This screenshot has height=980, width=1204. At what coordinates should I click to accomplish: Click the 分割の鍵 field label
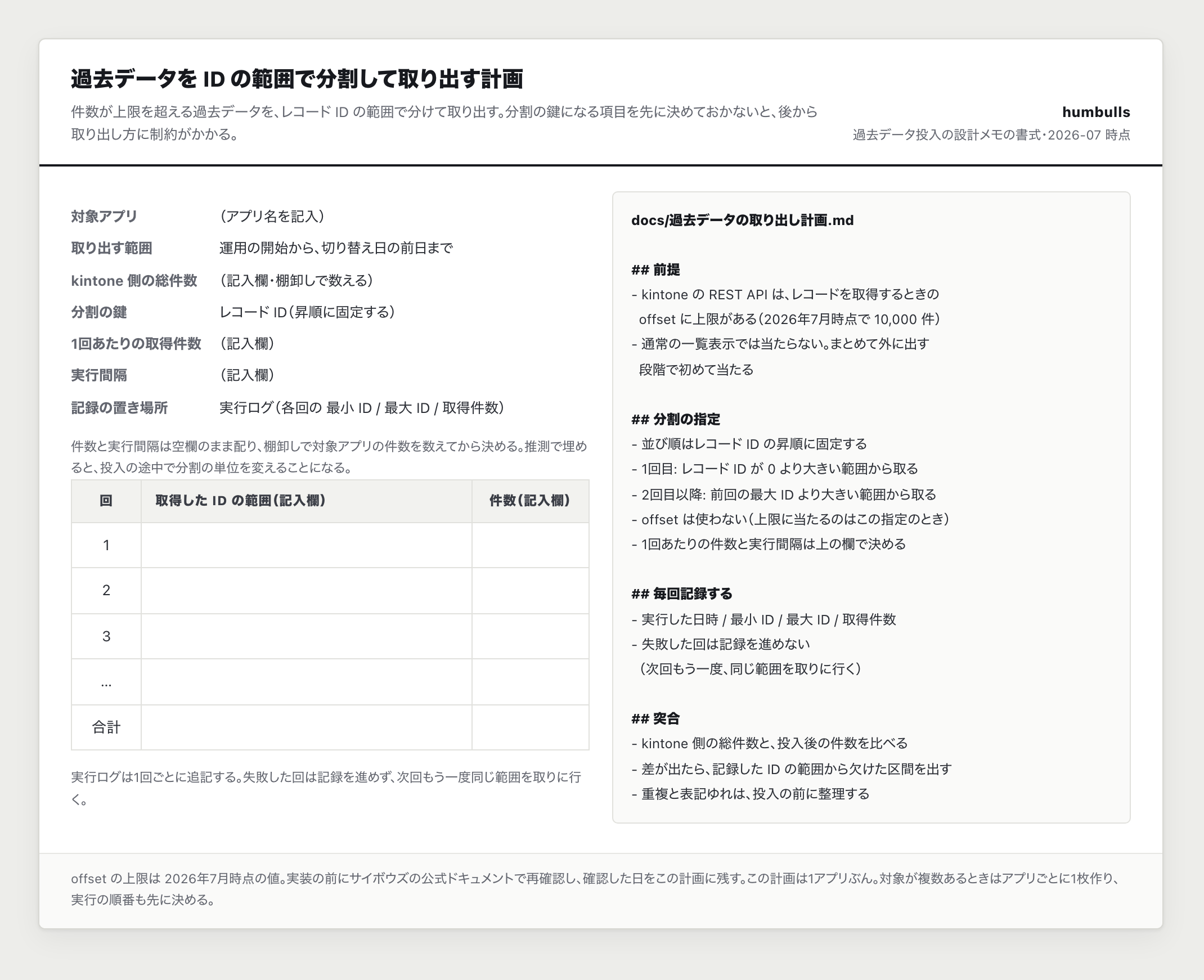99,312
